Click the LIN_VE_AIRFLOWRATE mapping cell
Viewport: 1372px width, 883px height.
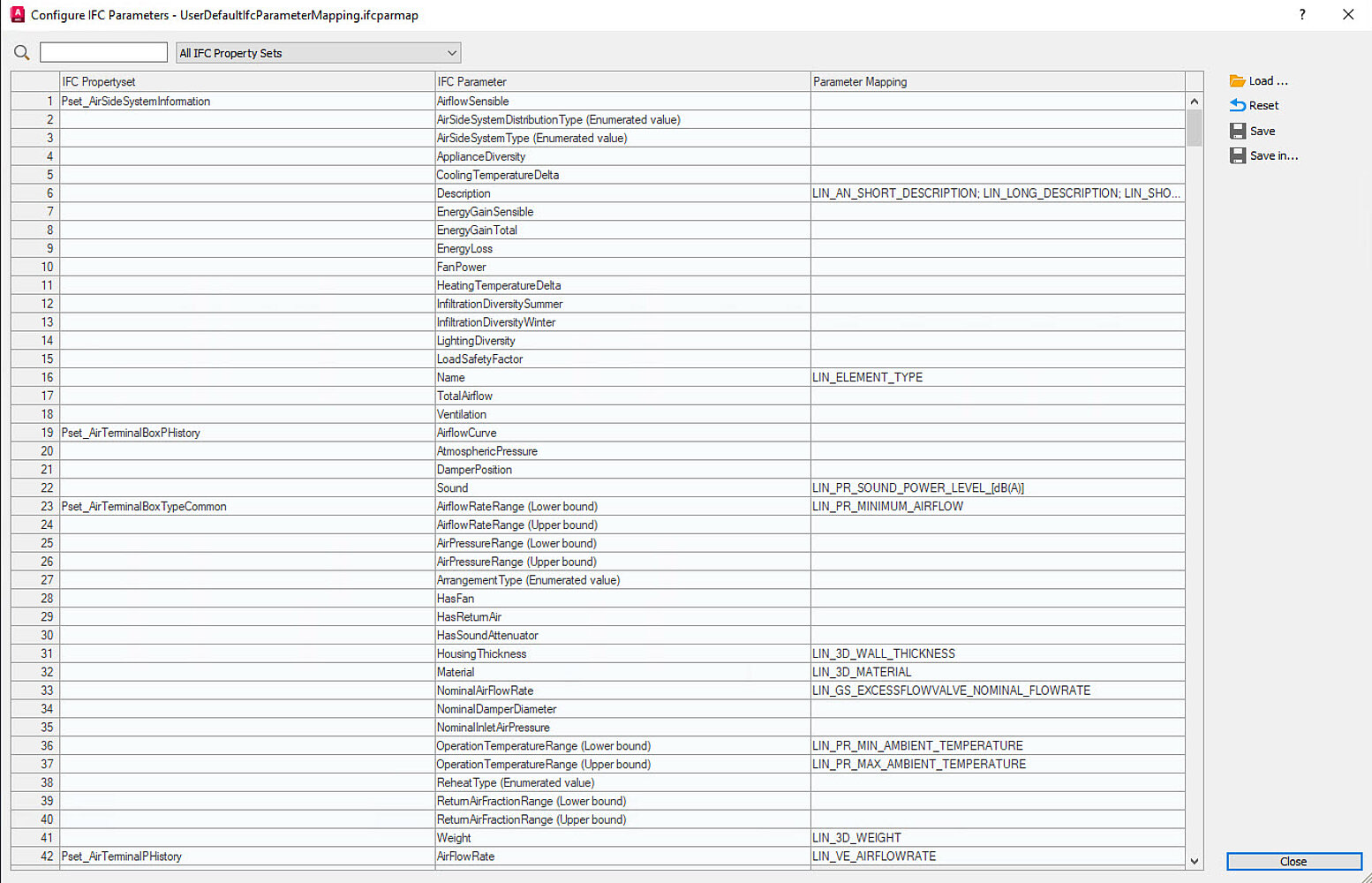click(998, 857)
